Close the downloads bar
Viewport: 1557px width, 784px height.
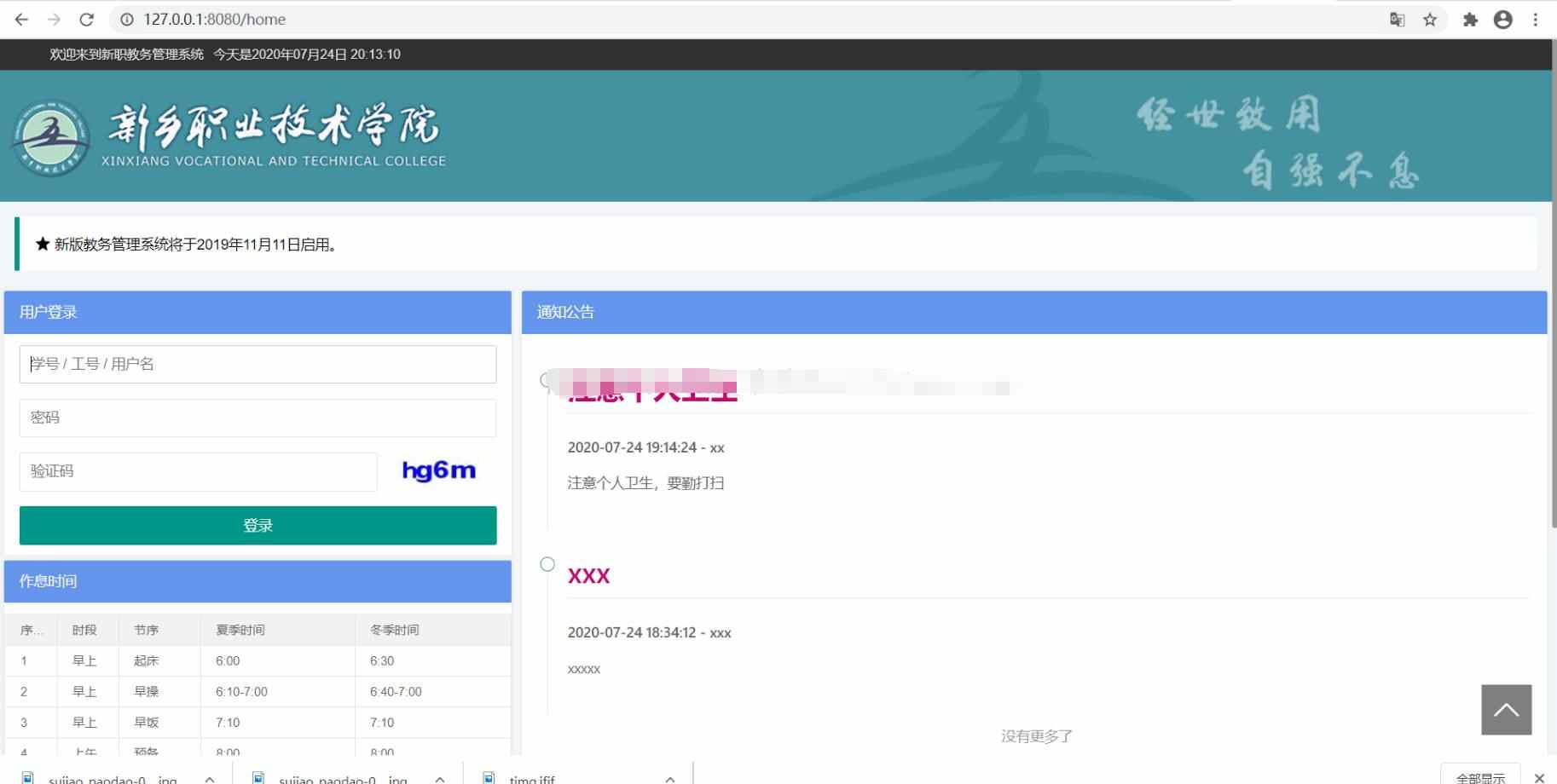[1539, 777]
